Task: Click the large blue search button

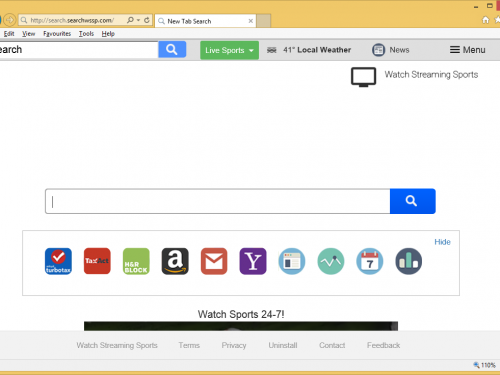Action: 413,201
